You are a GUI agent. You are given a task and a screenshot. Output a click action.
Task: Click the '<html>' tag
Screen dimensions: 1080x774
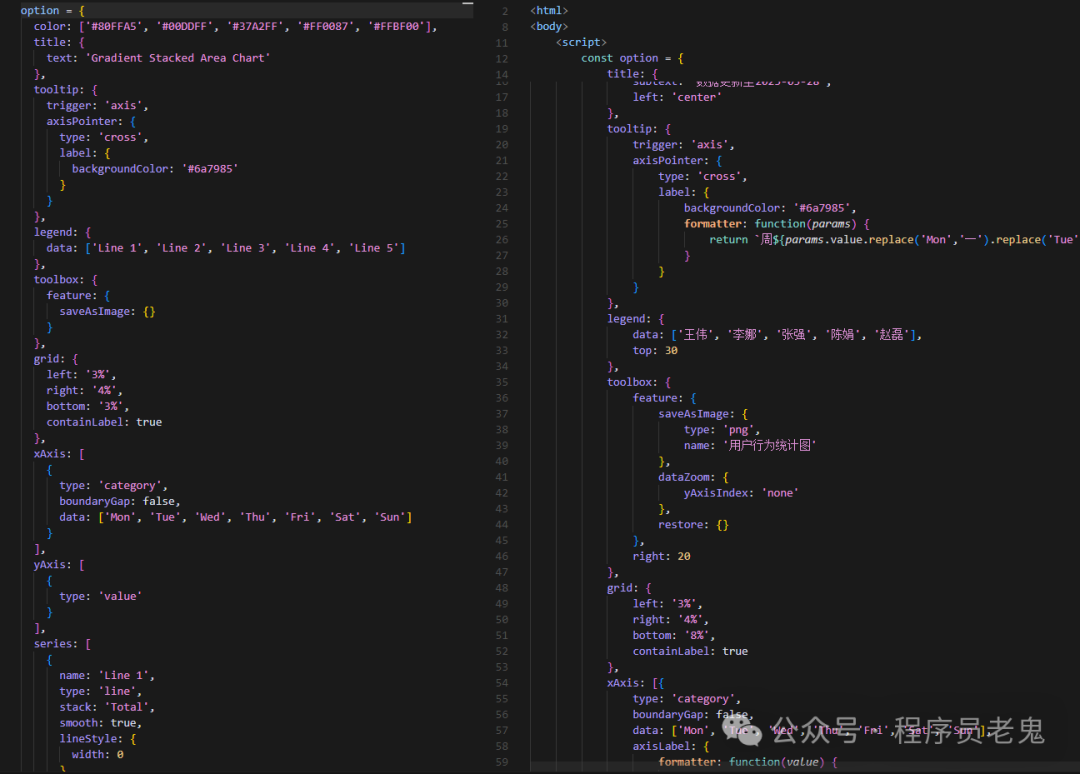[549, 10]
